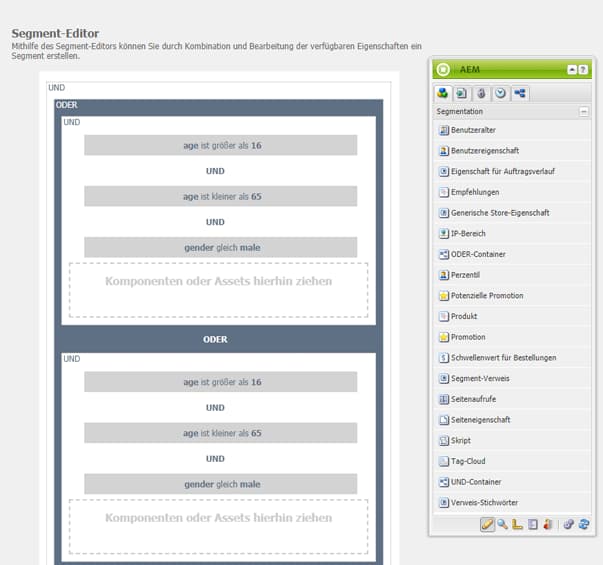The width and height of the screenshot is (603, 565).
Task: Select the ODER-Container component icon
Action: pyautogui.click(x=444, y=254)
